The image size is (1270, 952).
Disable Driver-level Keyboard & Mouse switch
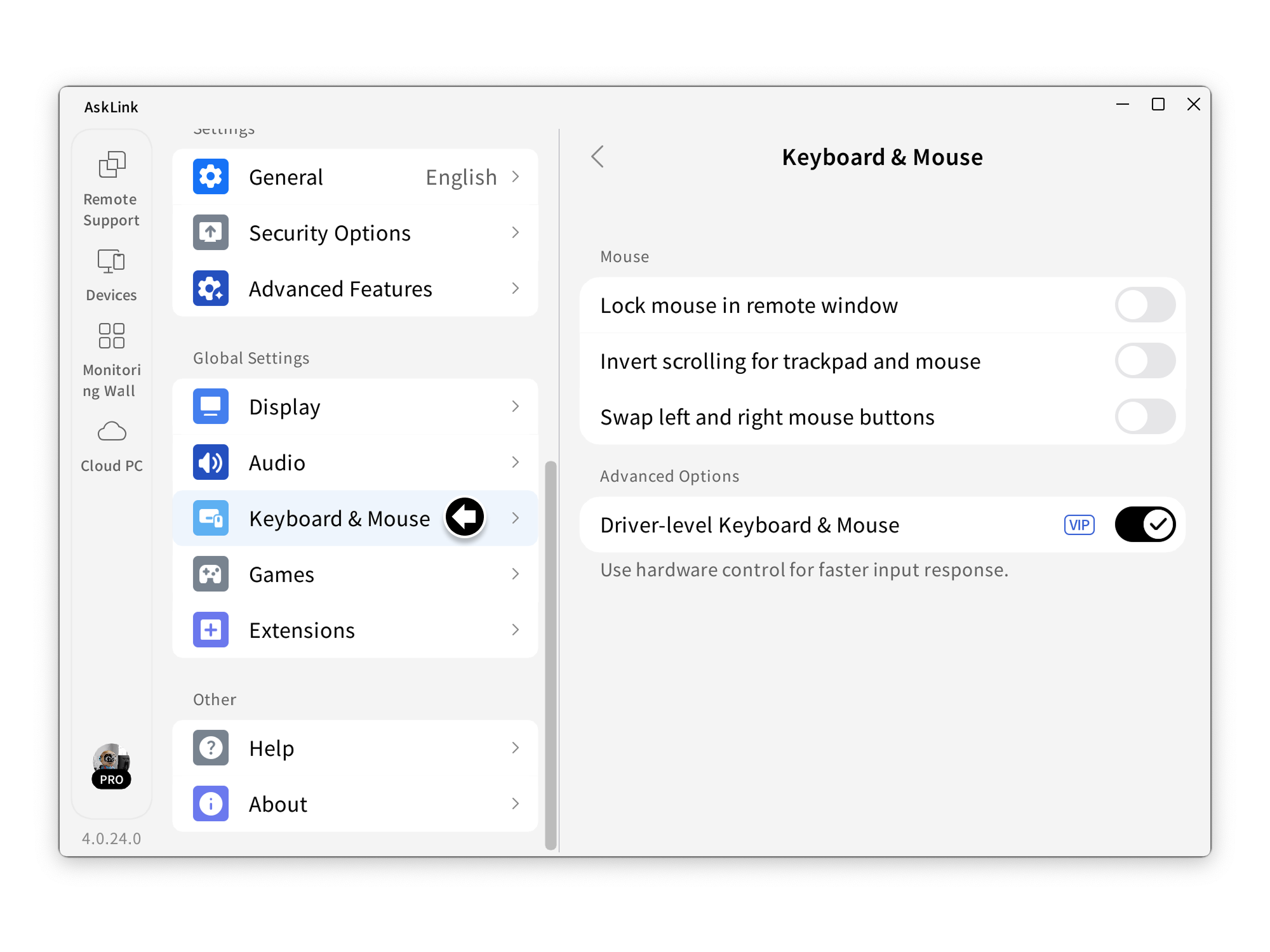click(1145, 525)
